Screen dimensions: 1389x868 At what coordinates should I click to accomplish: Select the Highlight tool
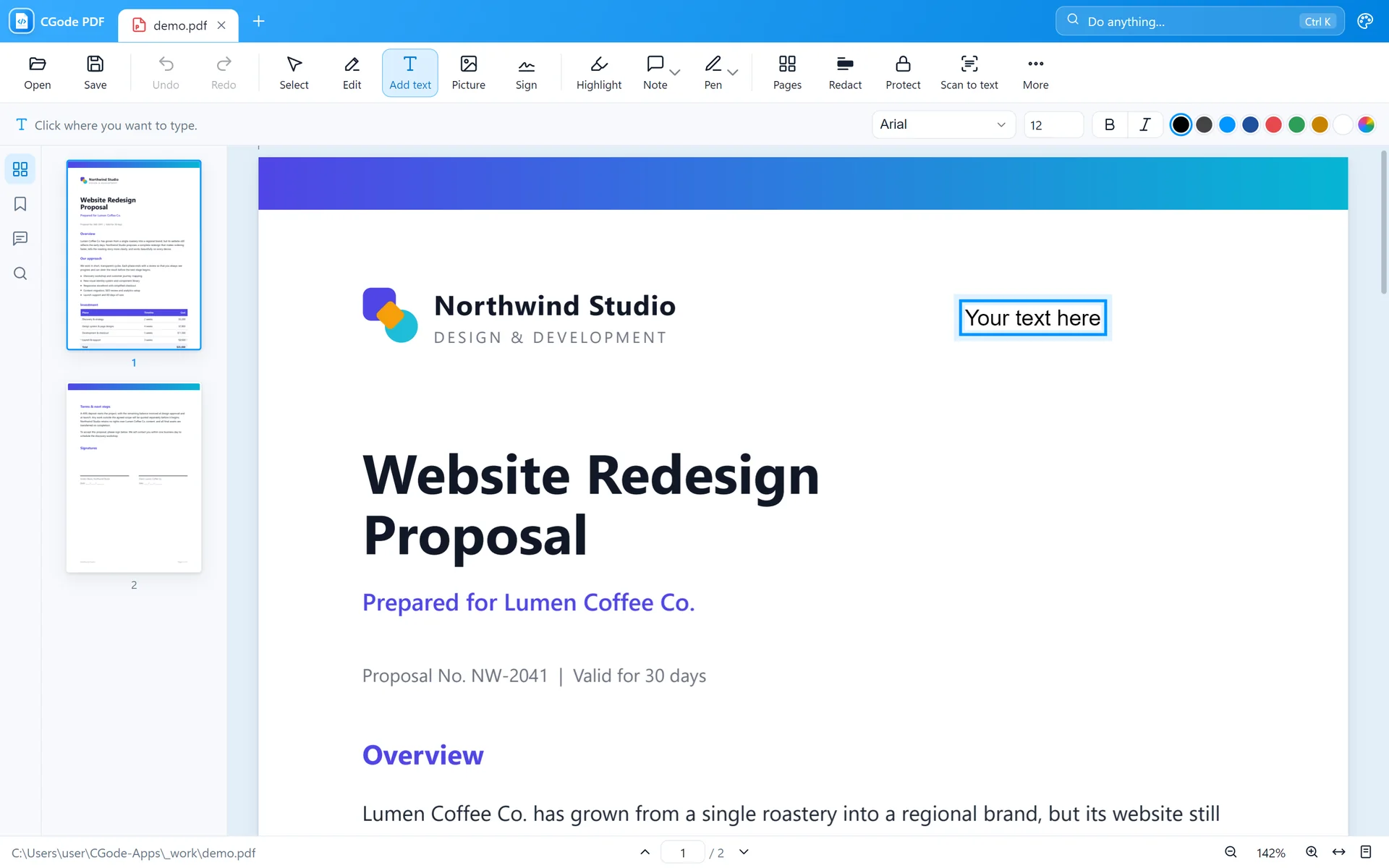click(x=598, y=72)
